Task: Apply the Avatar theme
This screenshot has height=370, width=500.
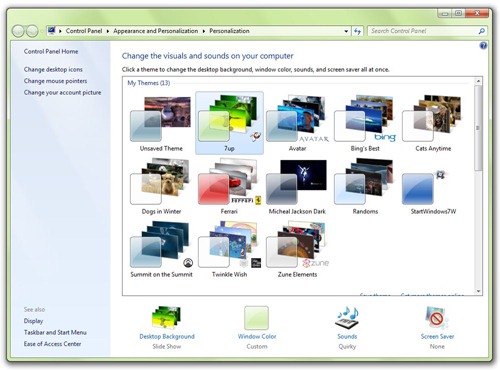Action: click(297, 123)
